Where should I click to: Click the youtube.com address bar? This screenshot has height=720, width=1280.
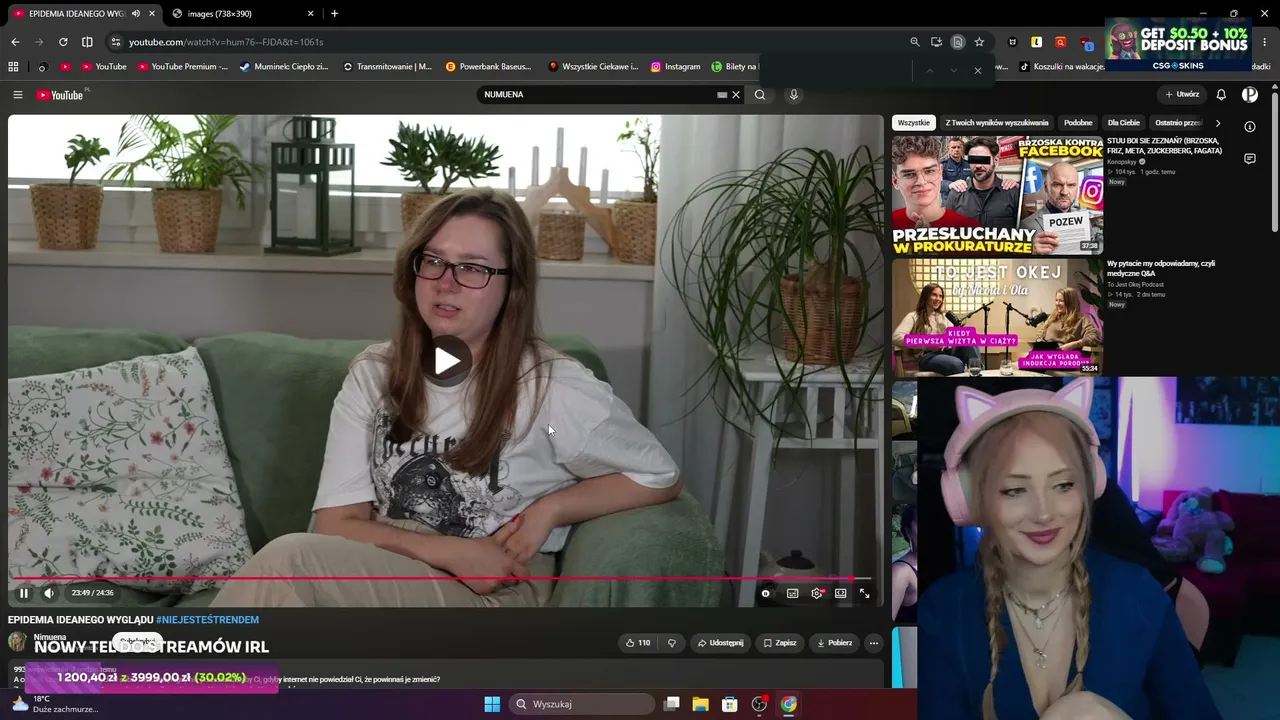point(500,42)
